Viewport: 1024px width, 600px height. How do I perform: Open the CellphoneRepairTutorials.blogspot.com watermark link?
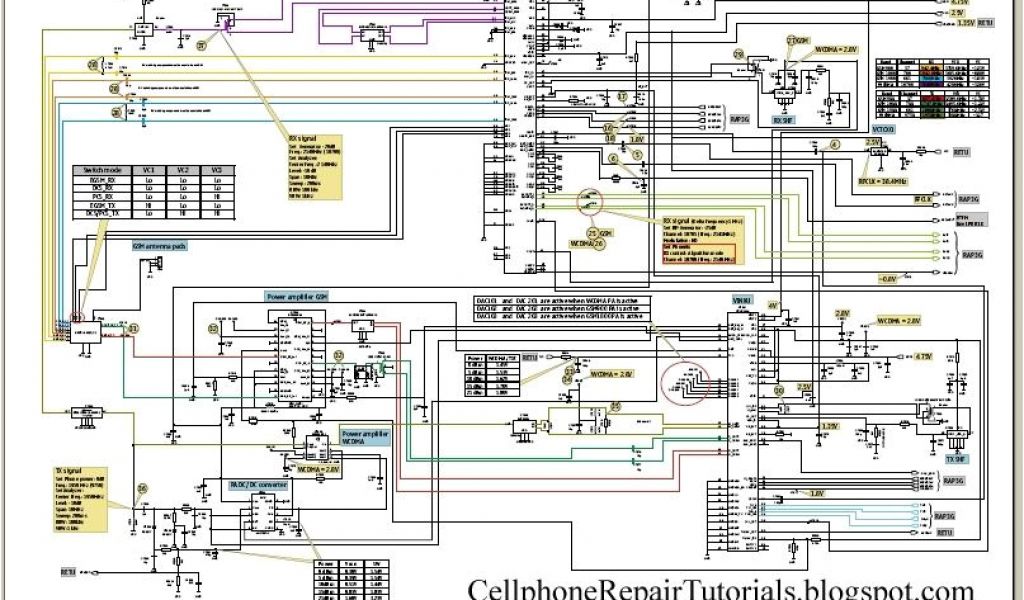tap(720, 590)
